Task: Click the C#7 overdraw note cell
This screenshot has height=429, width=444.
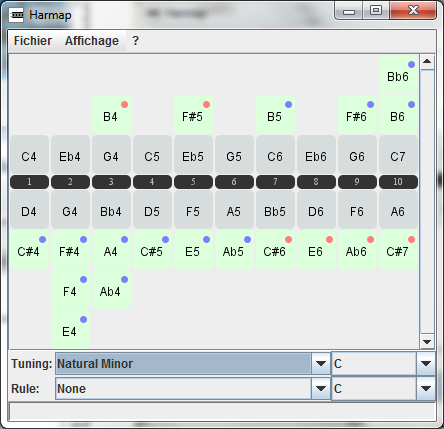Action: (x=398, y=250)
